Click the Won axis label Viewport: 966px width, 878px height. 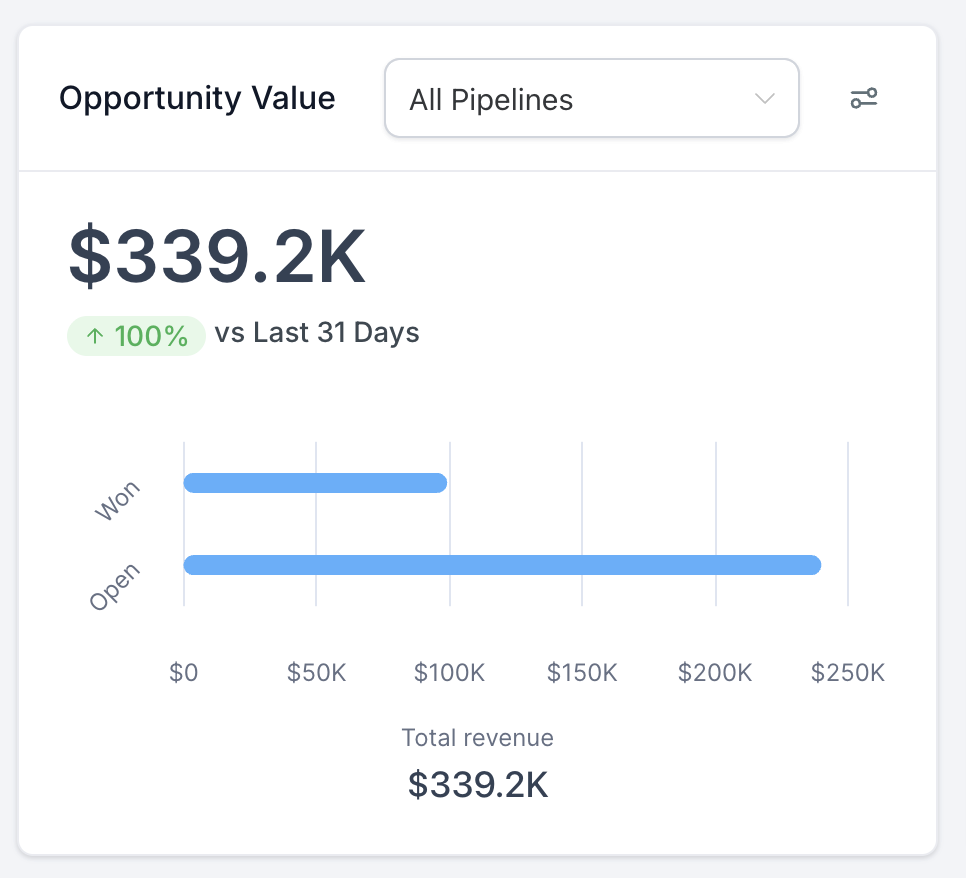[x=118, y=501]
